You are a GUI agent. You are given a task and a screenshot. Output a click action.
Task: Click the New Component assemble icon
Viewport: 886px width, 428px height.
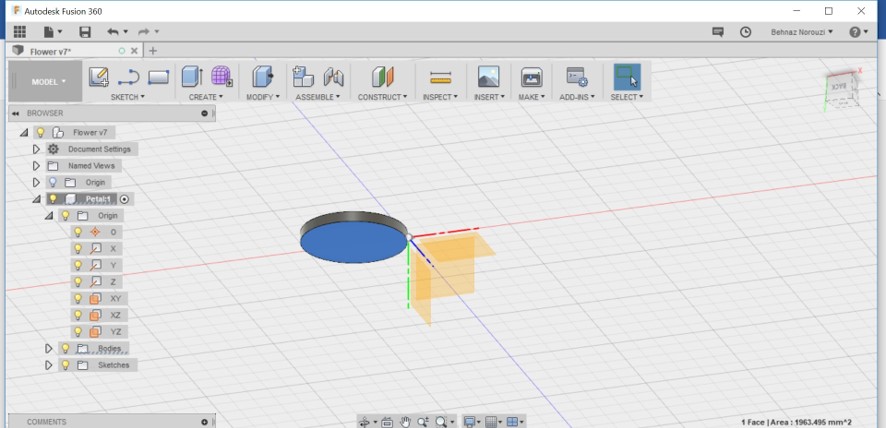tap(303, 76)
